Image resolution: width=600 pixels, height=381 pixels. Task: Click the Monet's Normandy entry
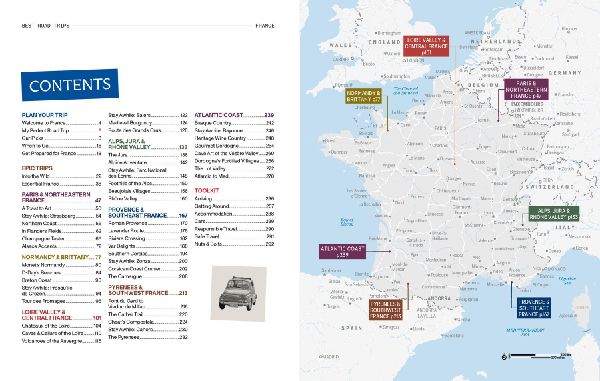tap(62, 265)
